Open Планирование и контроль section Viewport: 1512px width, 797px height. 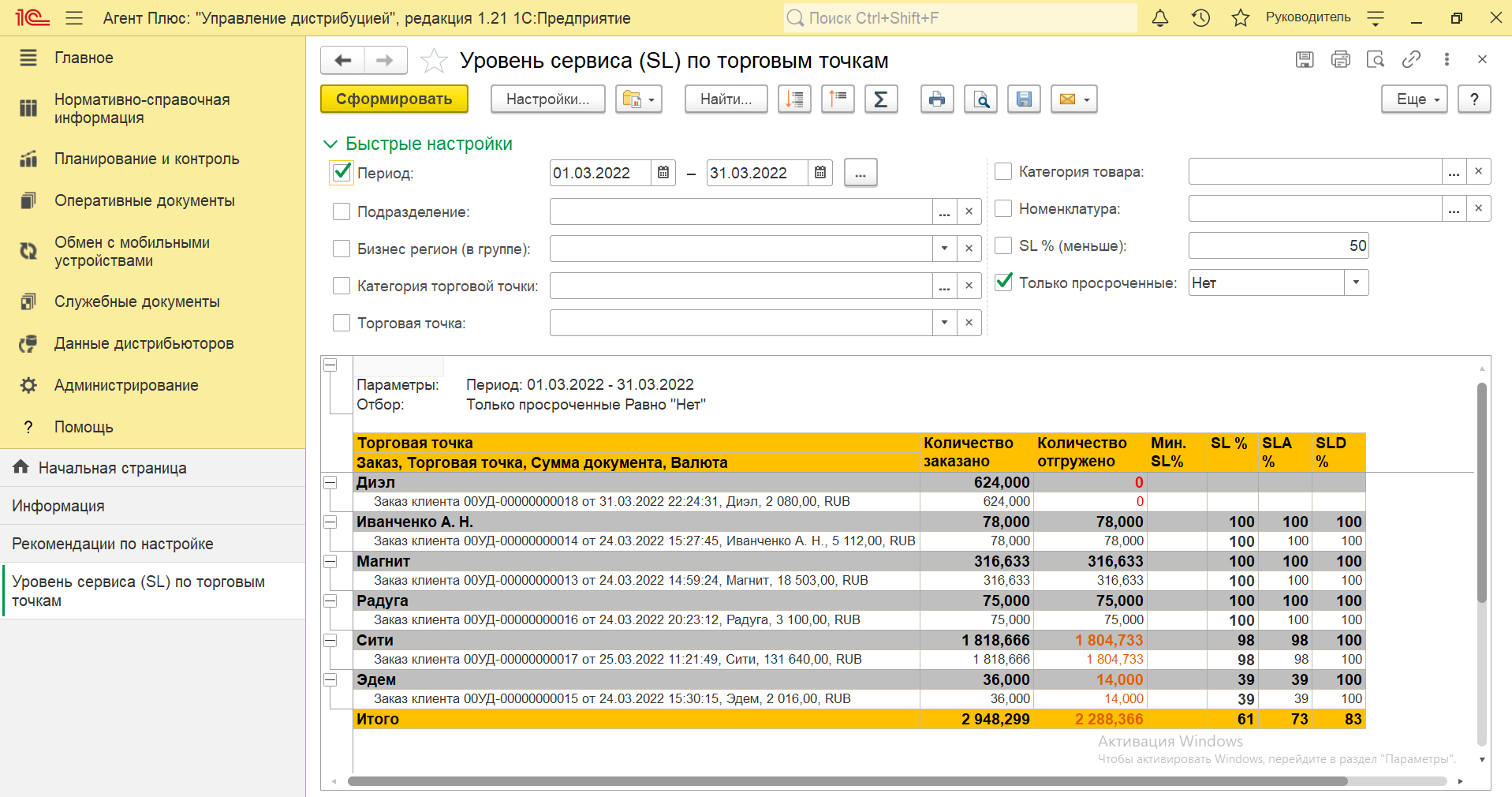[x=152, y=159]
